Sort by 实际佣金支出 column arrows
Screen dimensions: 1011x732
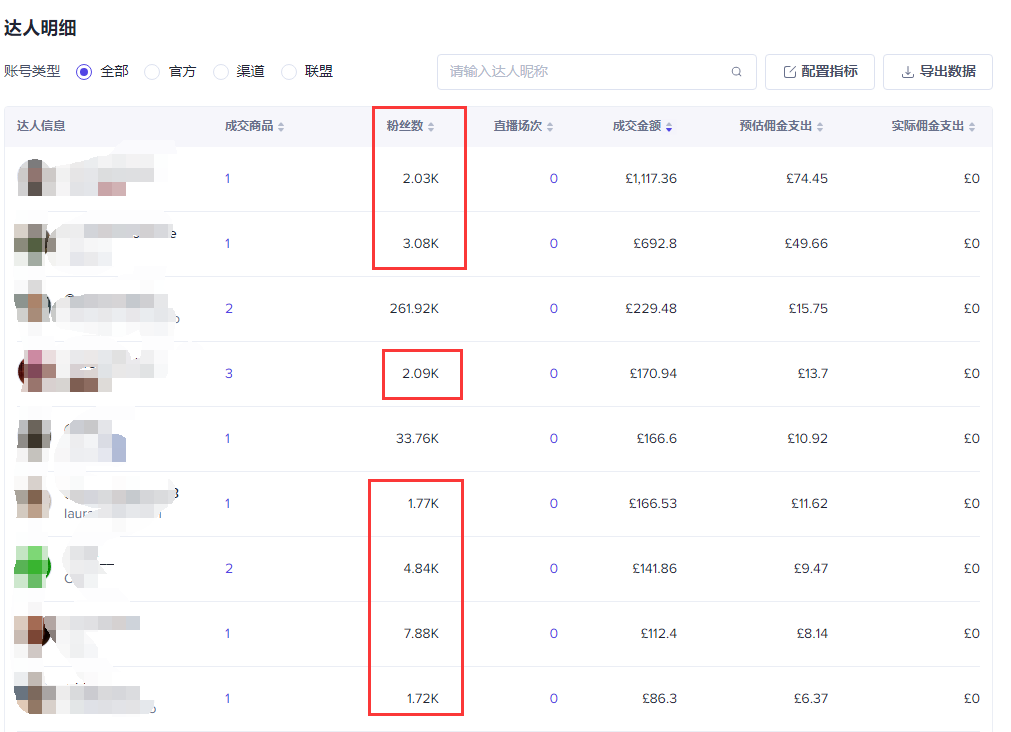pos(972,127)
